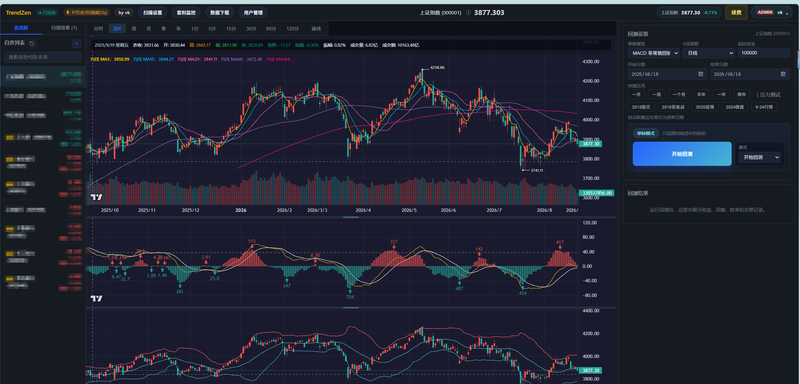Toggle the 压力测试 option

pyautogui.click(x=769, y=94)
